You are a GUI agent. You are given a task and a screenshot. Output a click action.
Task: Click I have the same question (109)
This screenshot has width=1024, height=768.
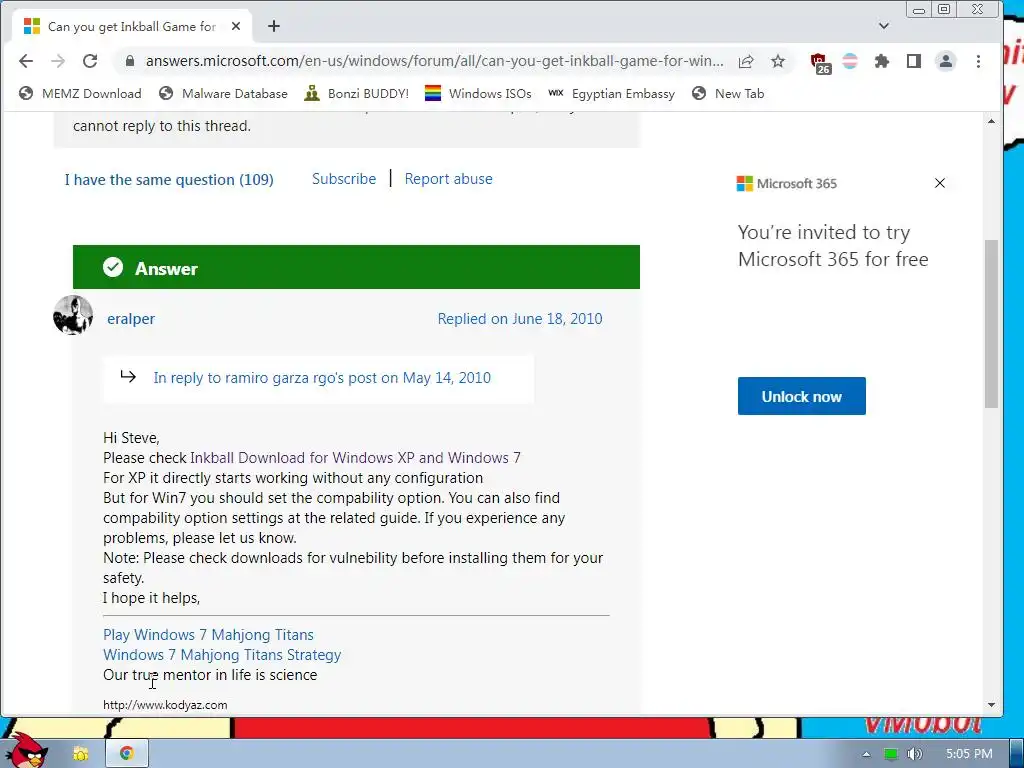click(x=169, y=180)
